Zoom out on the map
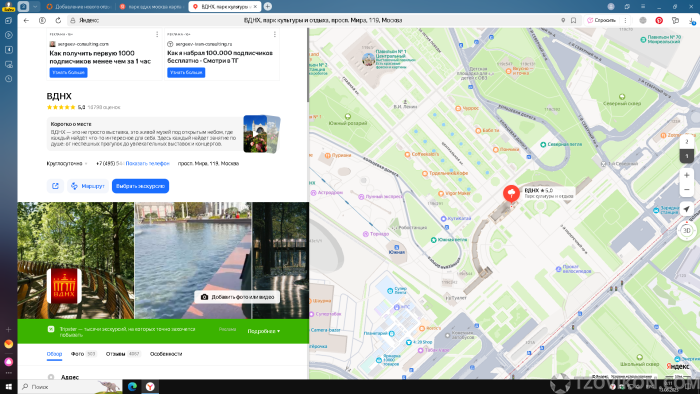Viewport: 700px width, 394px height. [x=687, y=190]
